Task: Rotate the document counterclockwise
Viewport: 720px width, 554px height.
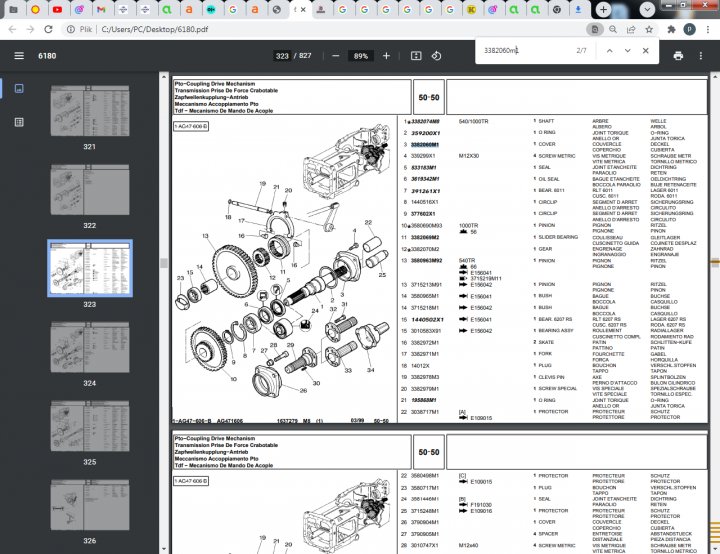Action: [436, 56]
